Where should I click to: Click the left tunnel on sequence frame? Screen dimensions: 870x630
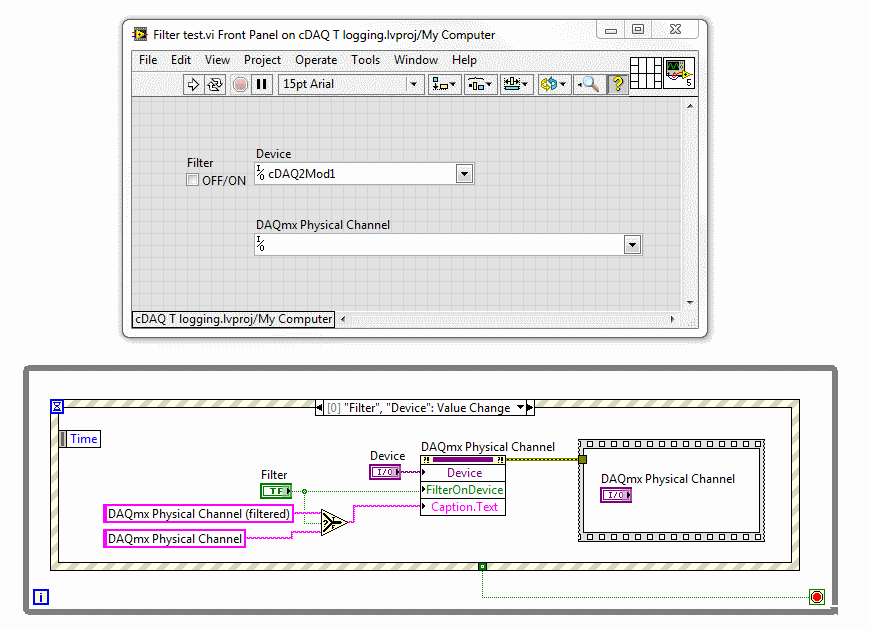pyautogui.click(x=582, y=460)
